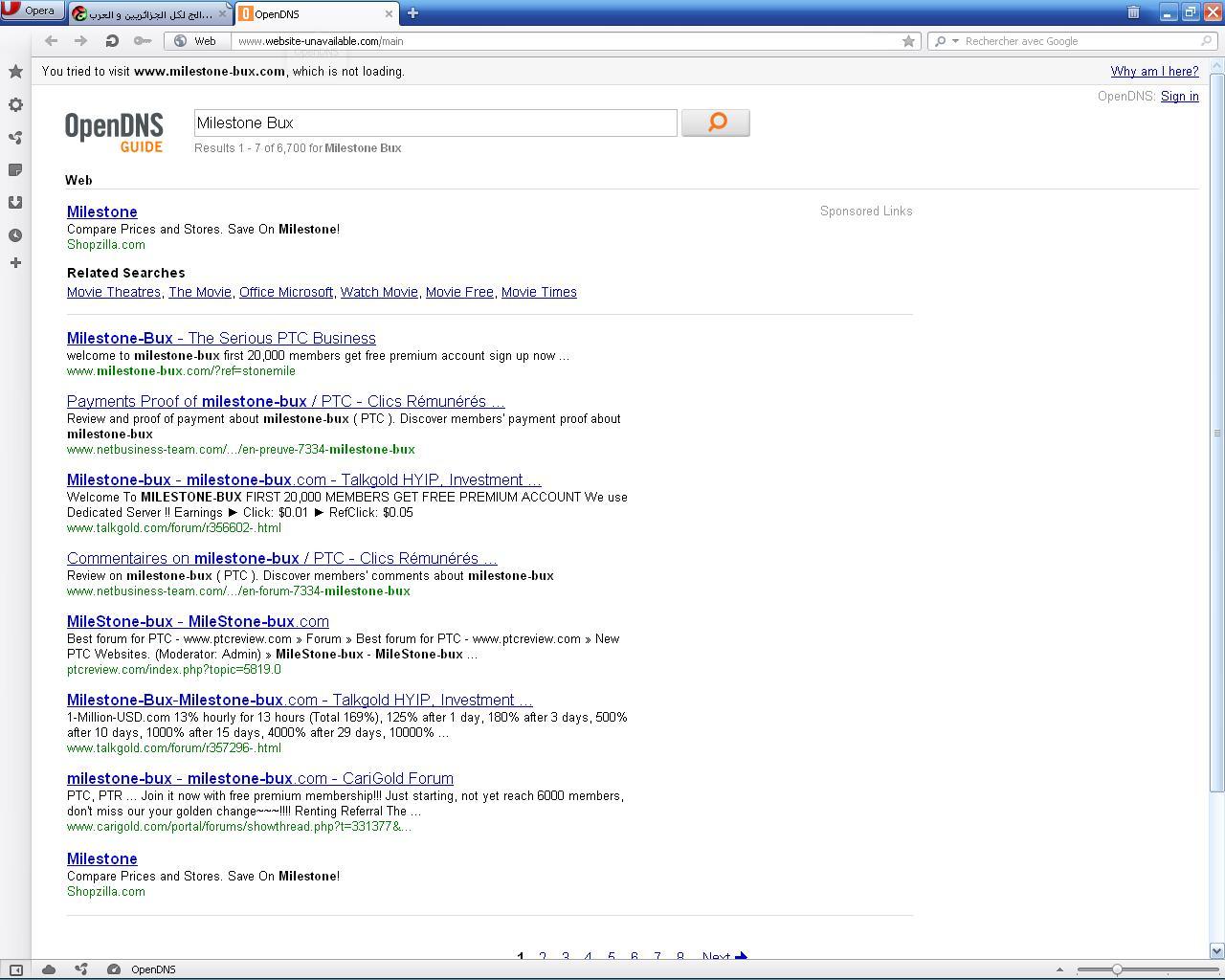Click the Web security badge in address bar
The width and height of the screenshot is (1225, 980).
coord(197,41)
